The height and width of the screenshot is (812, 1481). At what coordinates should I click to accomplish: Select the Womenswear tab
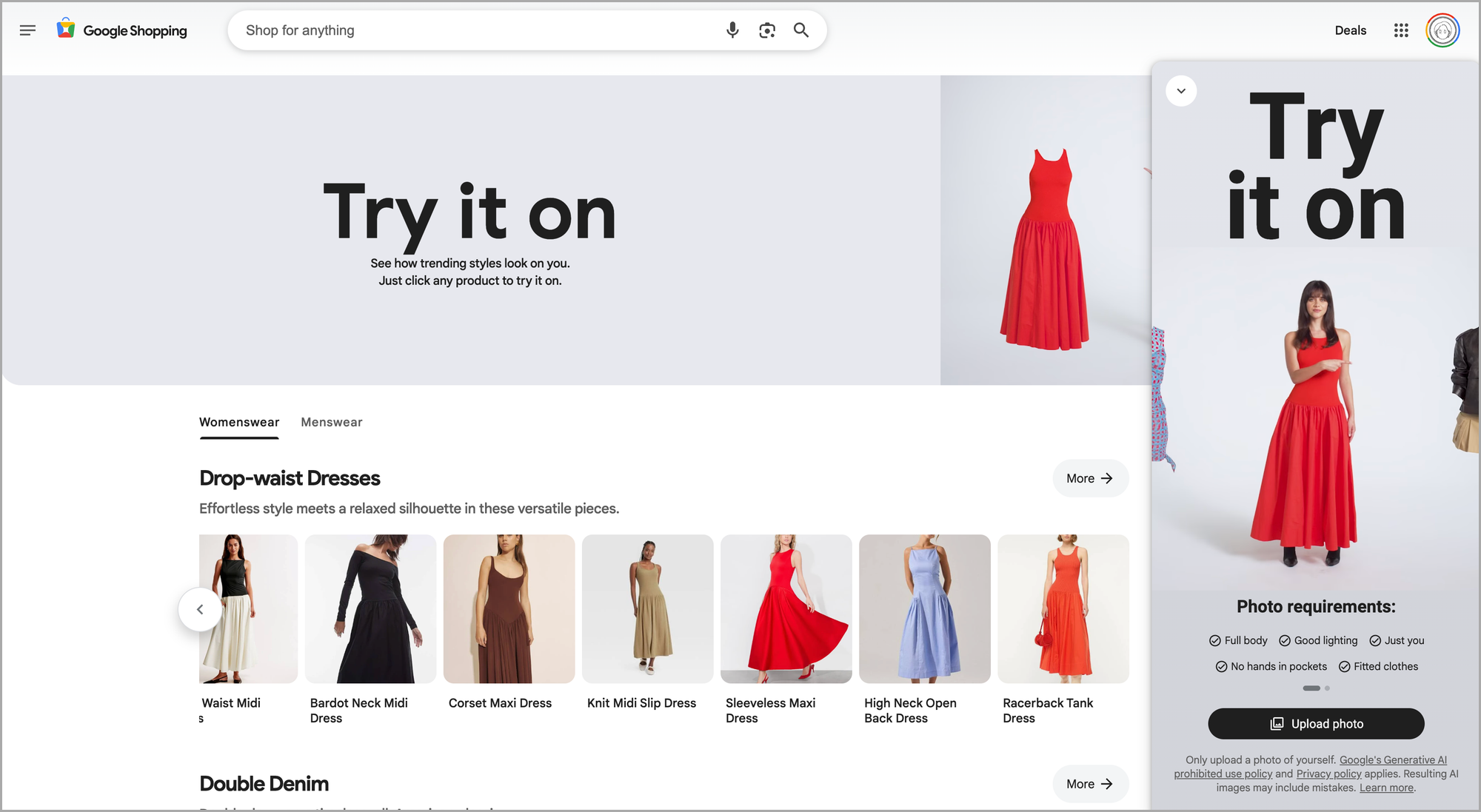click(239, 422)
